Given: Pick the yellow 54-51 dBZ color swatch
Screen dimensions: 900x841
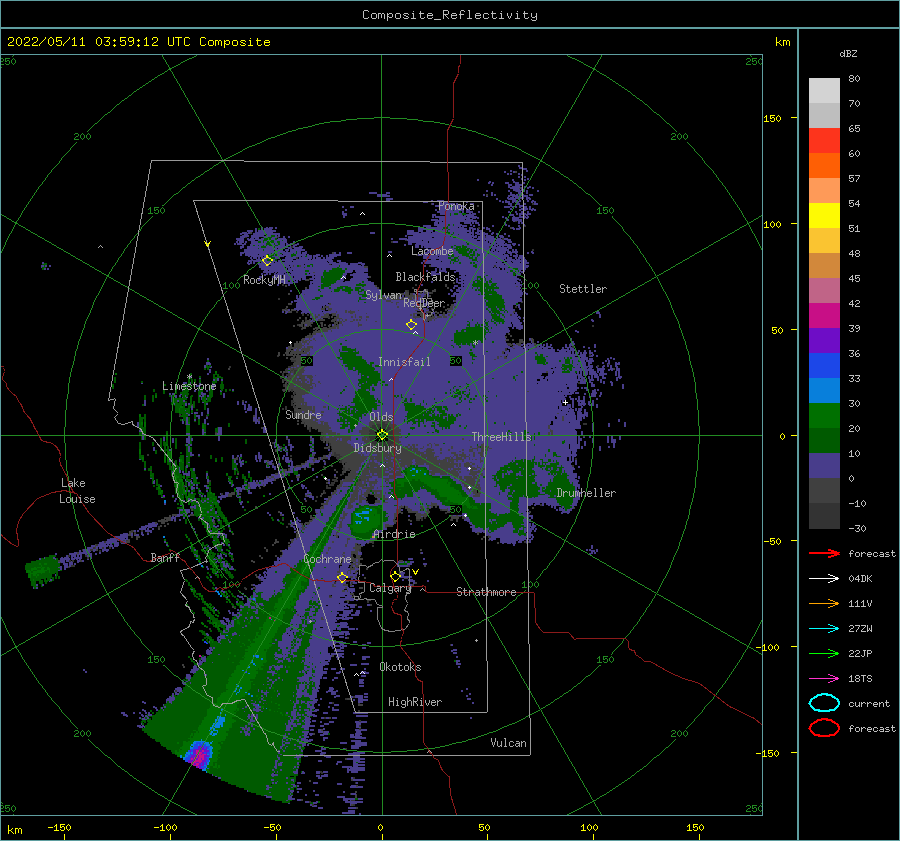Looking at the screenshot, I should (824, 216).
